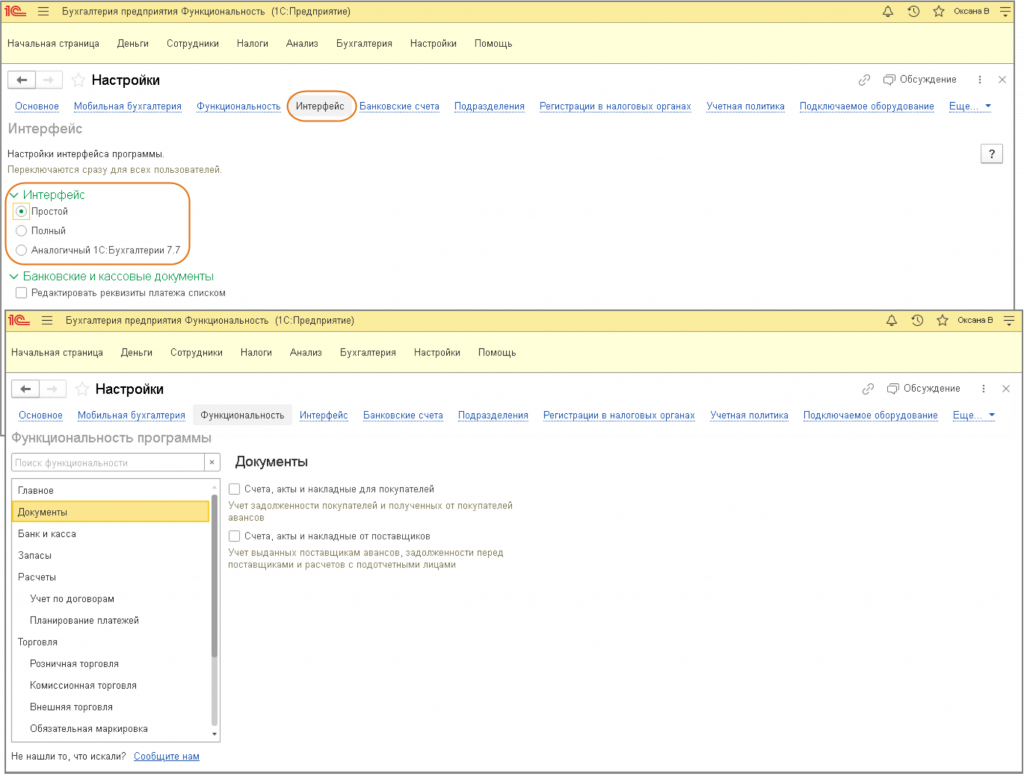1024x776 pixels.
Task: Open hamburger main menu in bottom window
Action: point(47,321)
